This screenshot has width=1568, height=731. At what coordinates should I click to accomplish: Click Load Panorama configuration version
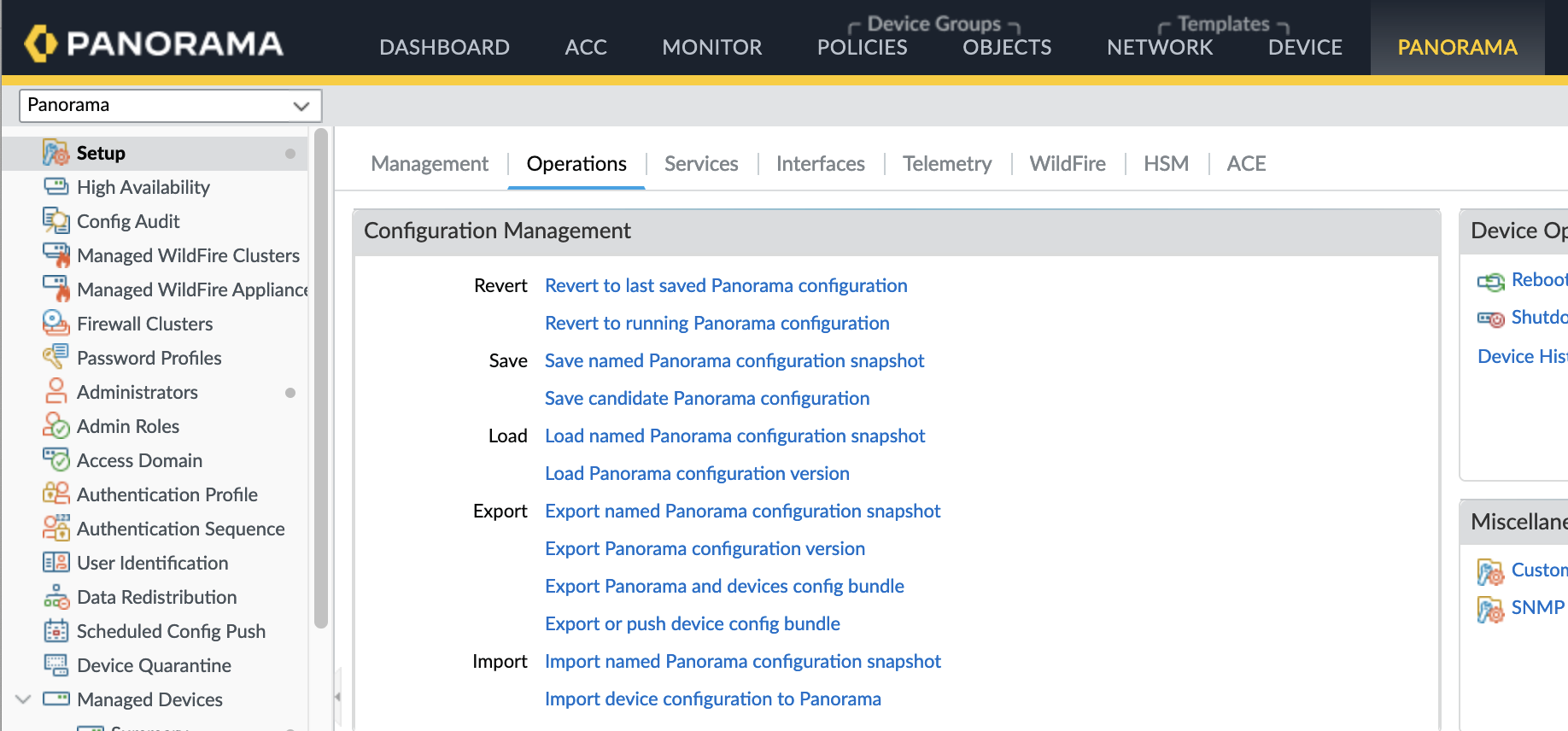[697, 473]
